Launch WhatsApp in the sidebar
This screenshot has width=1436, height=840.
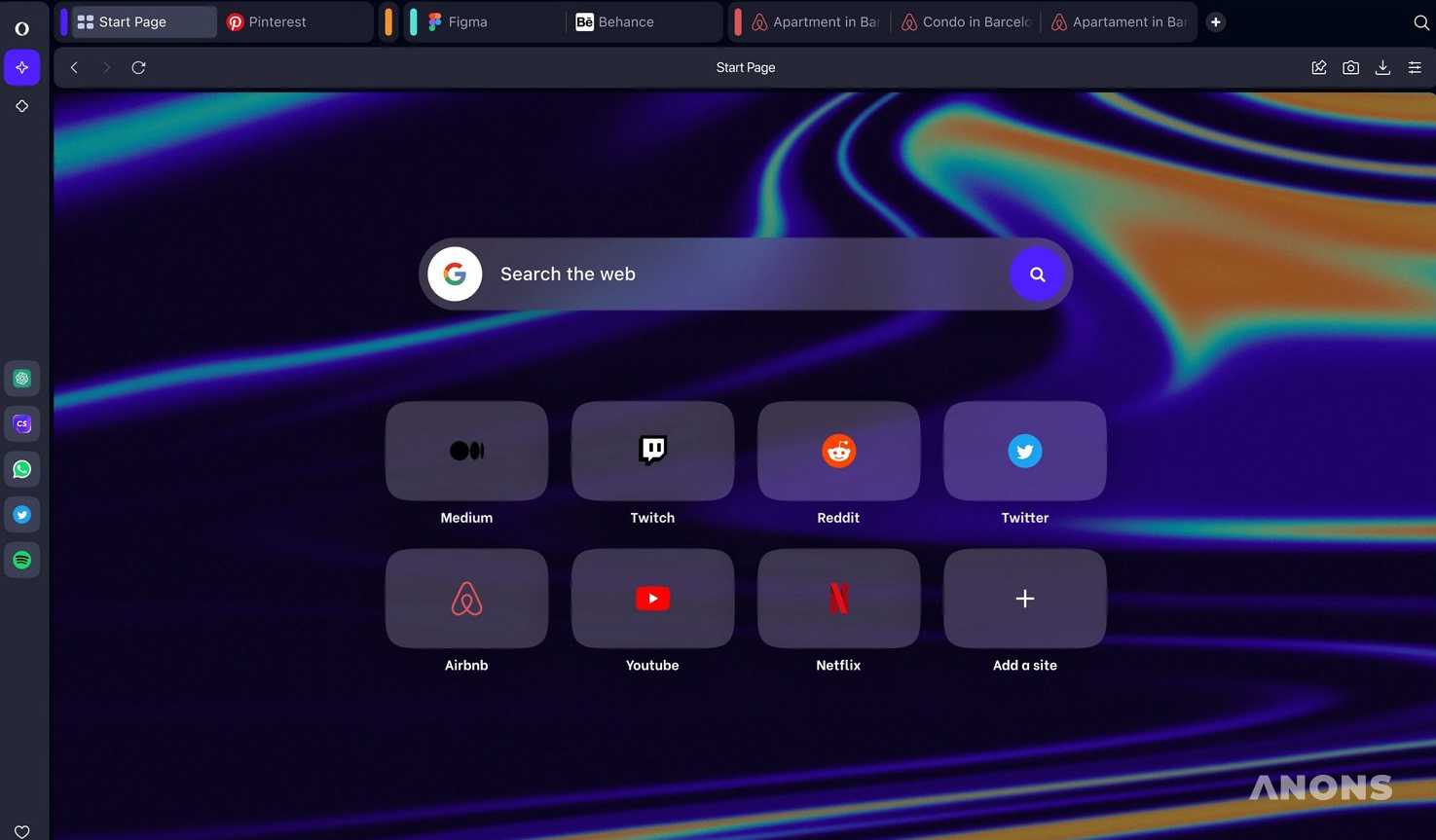[21, 469]
